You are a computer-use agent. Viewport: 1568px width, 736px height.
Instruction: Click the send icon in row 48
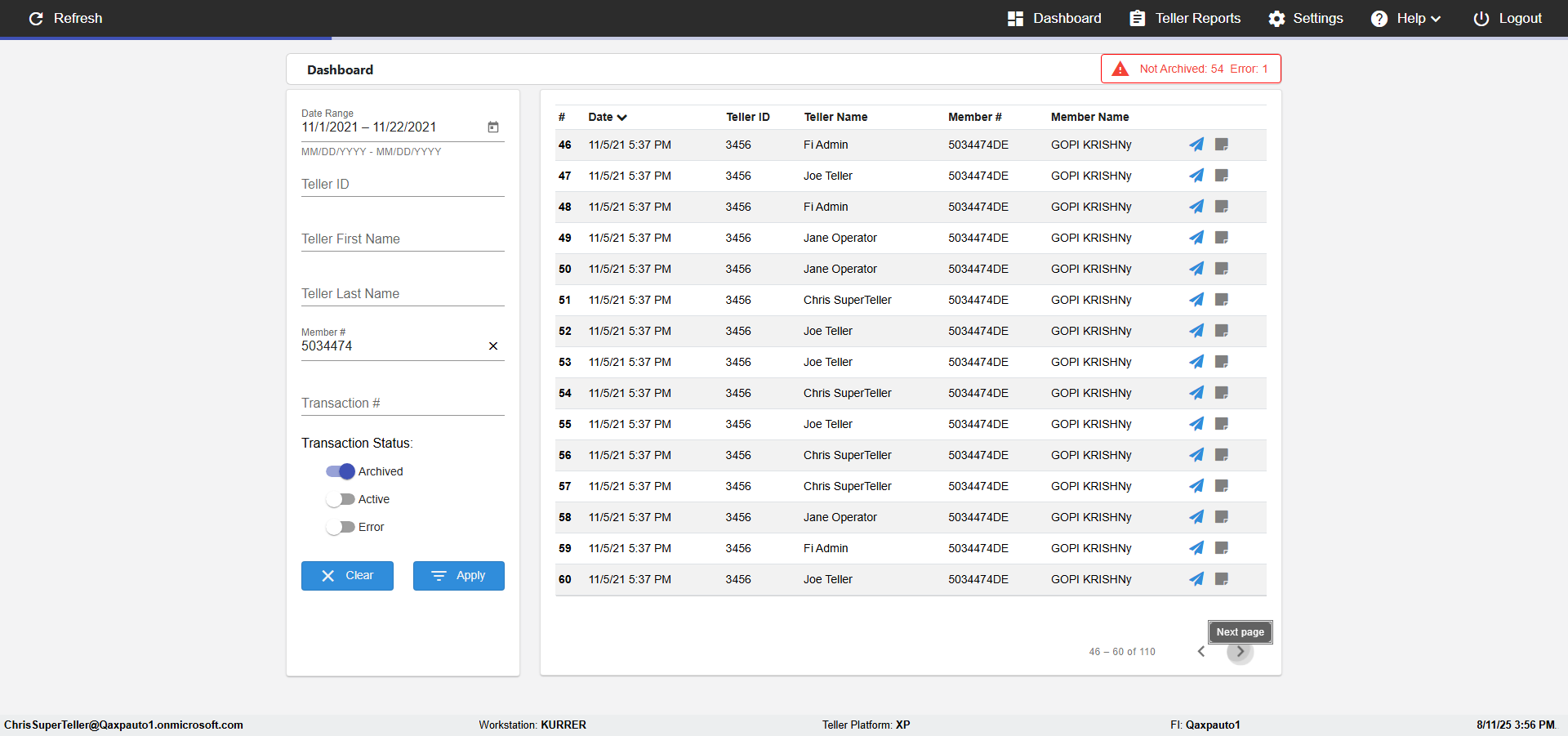[1196, 207]
